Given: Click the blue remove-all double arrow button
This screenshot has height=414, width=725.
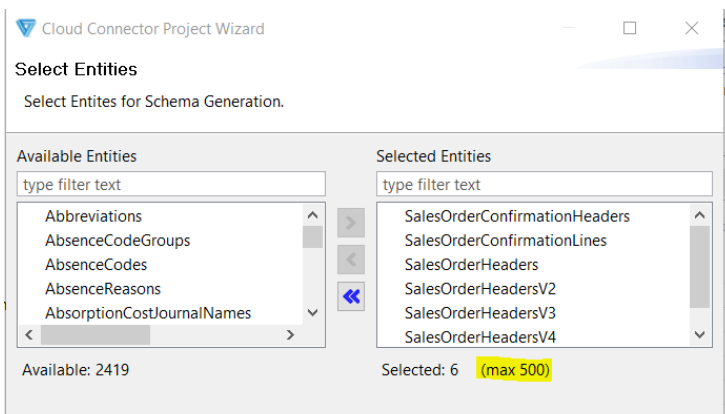Looking at the screenshot, I should [351, 297].
